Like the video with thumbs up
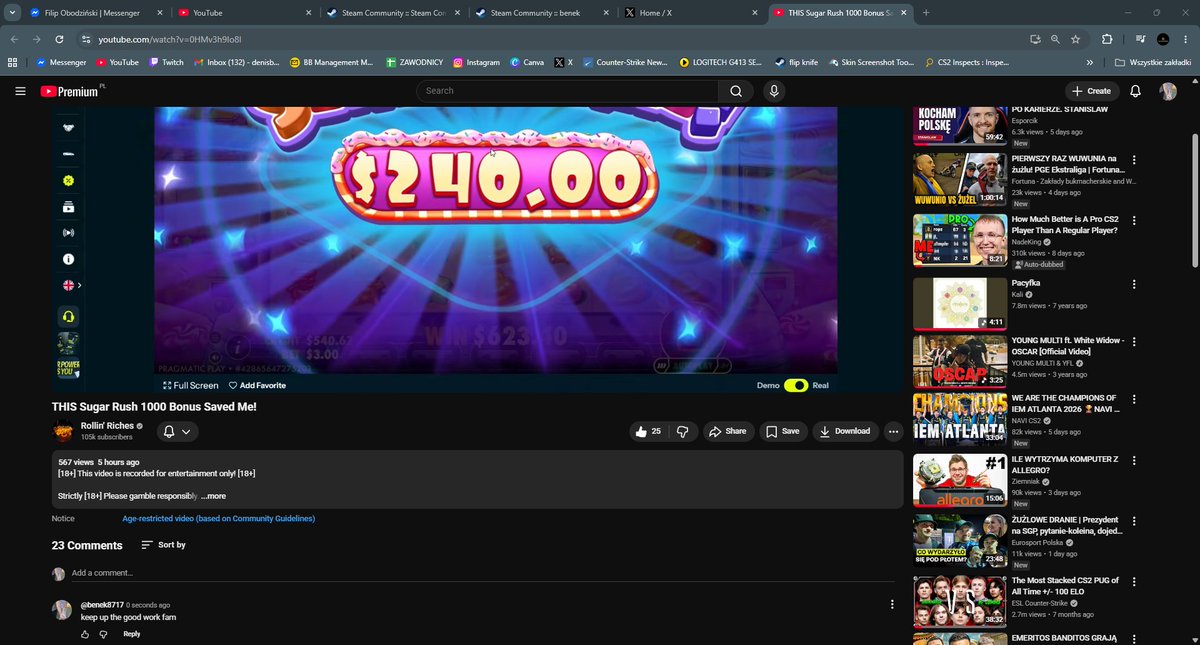 point(647,431)
